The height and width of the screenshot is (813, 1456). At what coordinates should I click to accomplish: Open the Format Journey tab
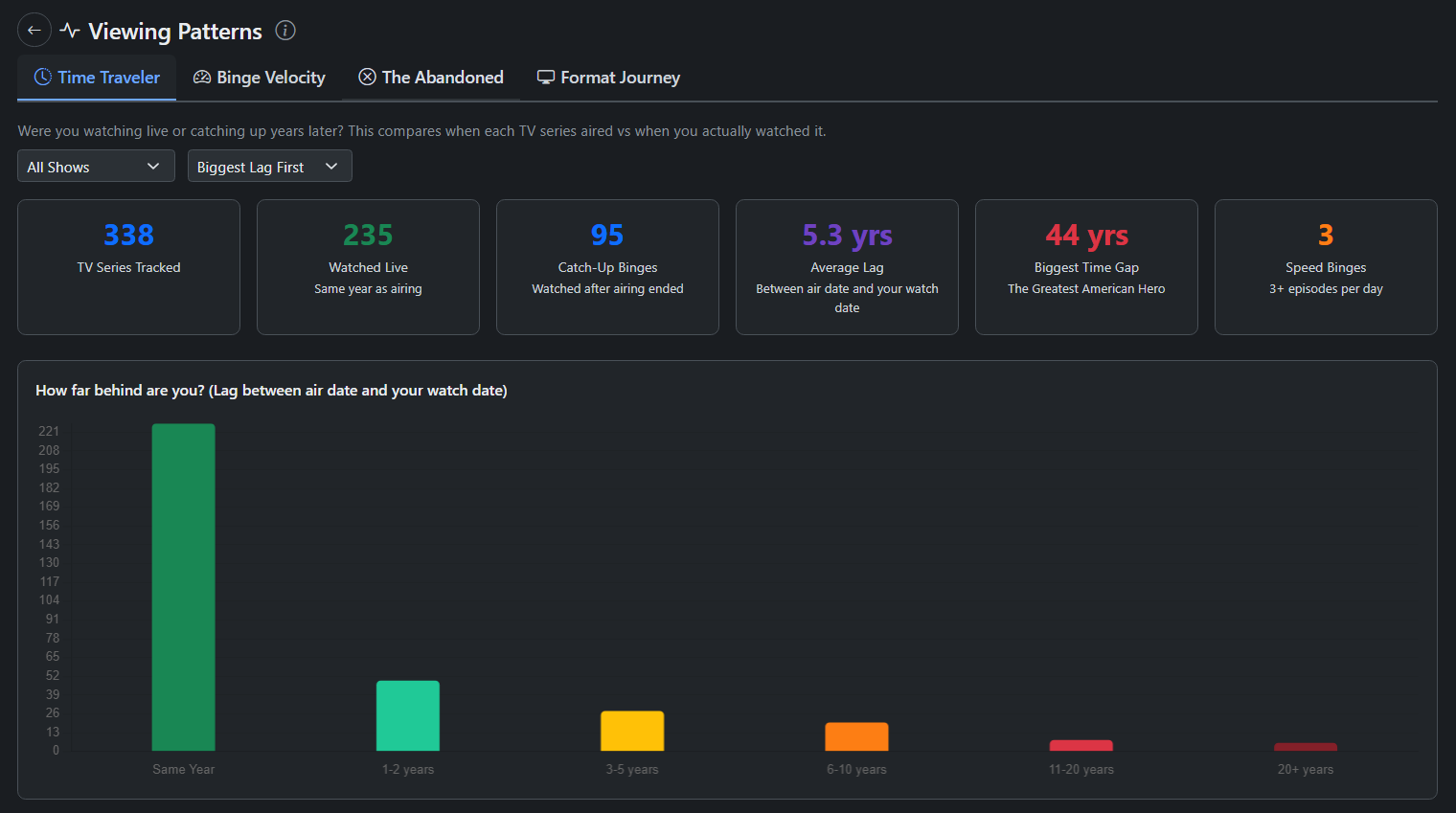pos(609,78)
